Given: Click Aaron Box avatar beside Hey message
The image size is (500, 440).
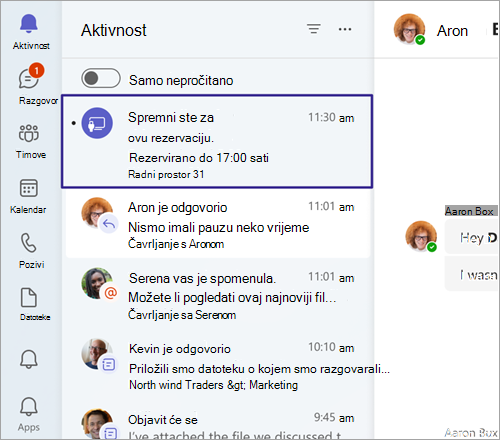Looking at the screenshot, I should [421, 236].
